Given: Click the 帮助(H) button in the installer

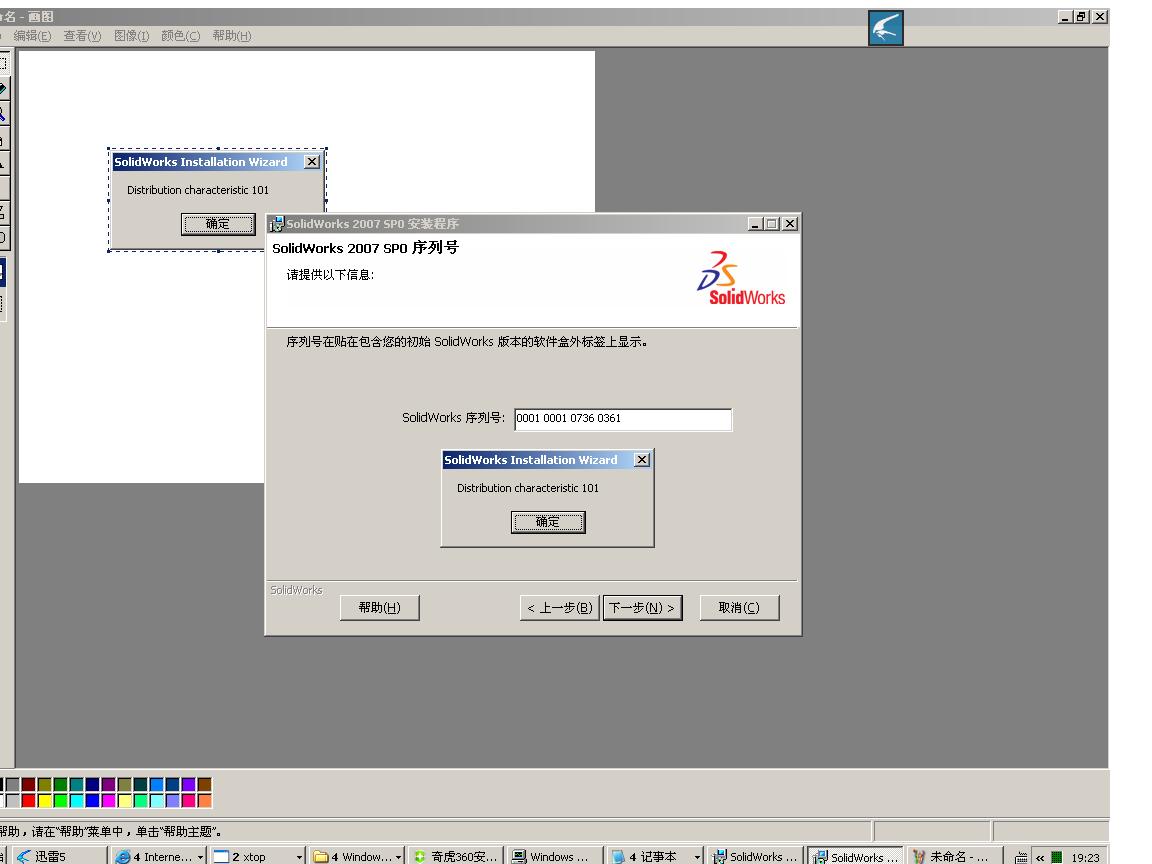Looking at the screenshot, I should click(379, 608).
